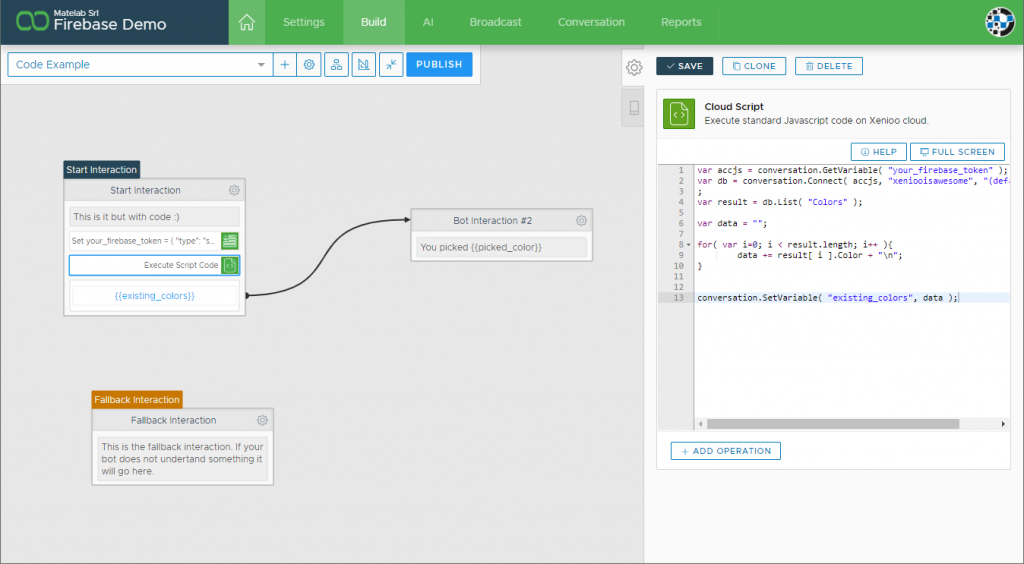Open the Bot Interaction #2 gear settings
This screenshot has width=1024, height=564.
(581, 220)
